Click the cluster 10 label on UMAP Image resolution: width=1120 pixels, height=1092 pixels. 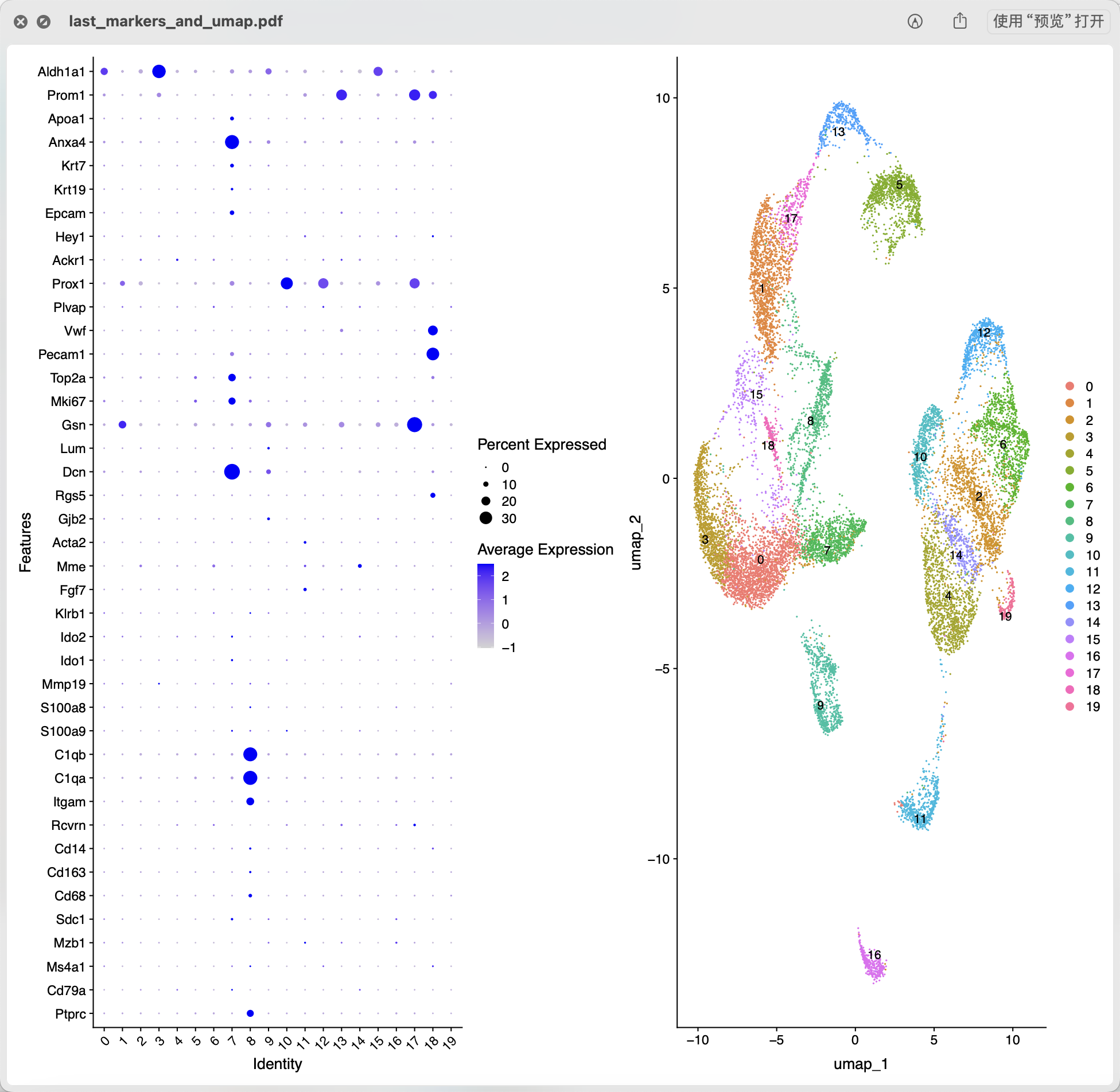click(920, 457)
